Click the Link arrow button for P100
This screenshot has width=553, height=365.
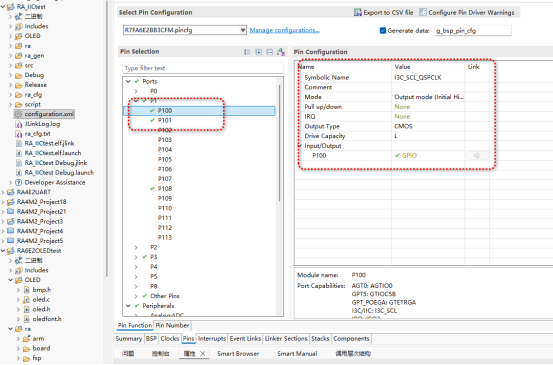[x=476, y=156]
